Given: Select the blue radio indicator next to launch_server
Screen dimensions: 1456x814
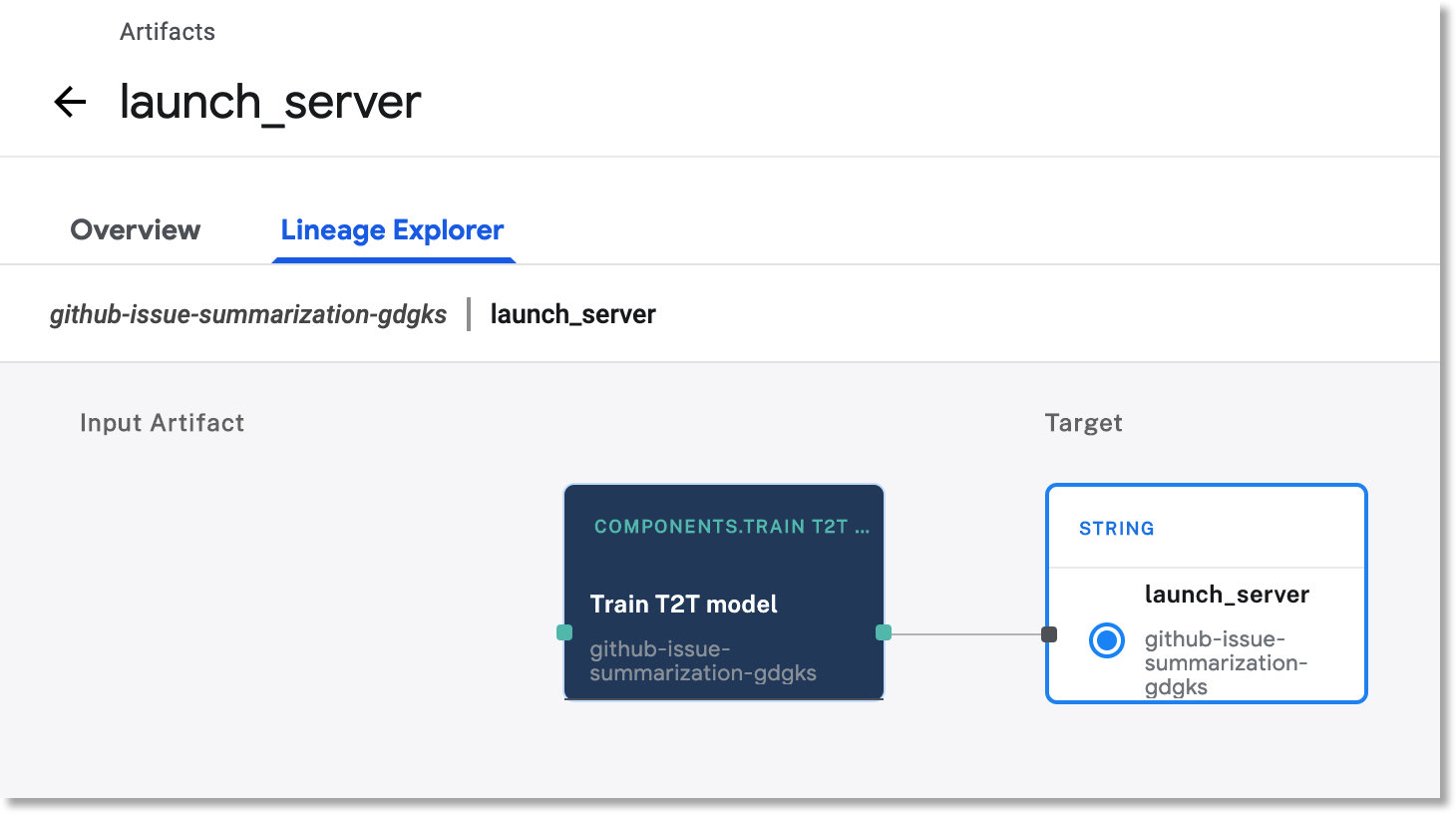Looking at the screenshot, I should pos(1106,640).
